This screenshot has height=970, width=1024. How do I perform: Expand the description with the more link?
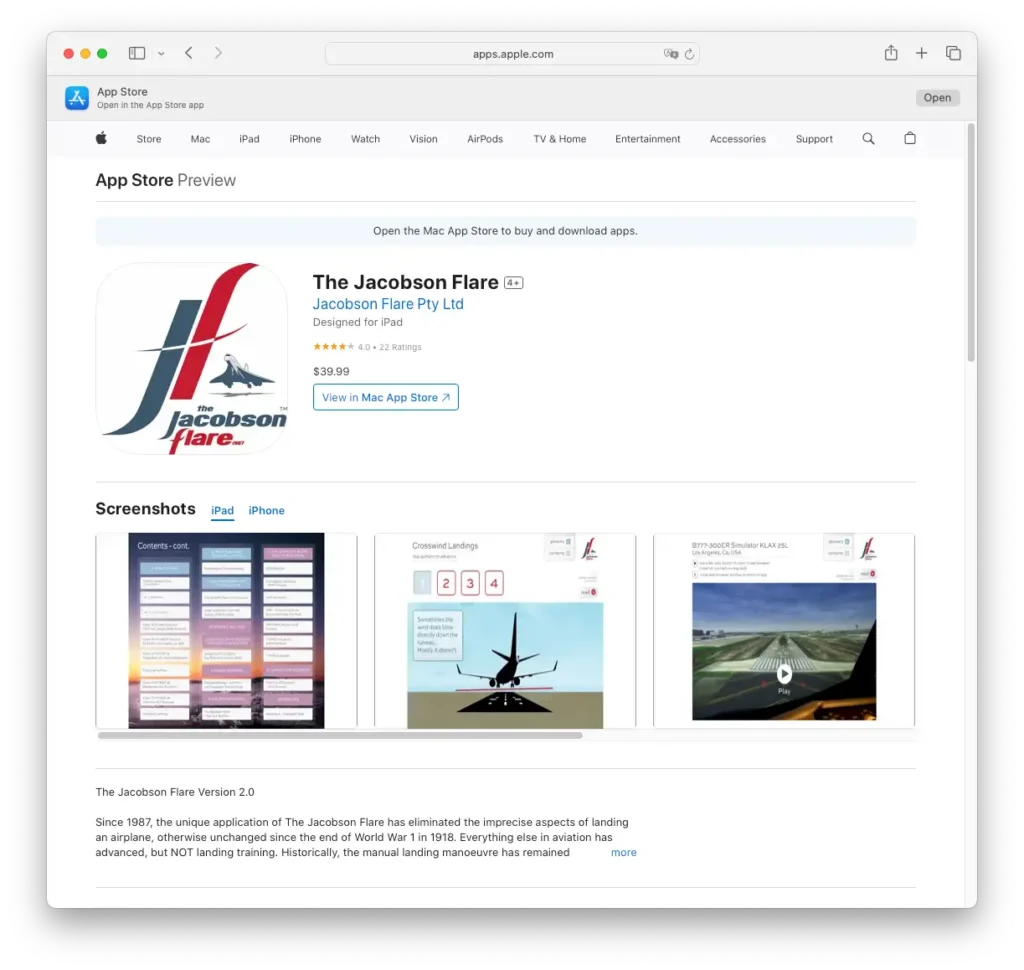pyautogui.click(x=623, y=852)
